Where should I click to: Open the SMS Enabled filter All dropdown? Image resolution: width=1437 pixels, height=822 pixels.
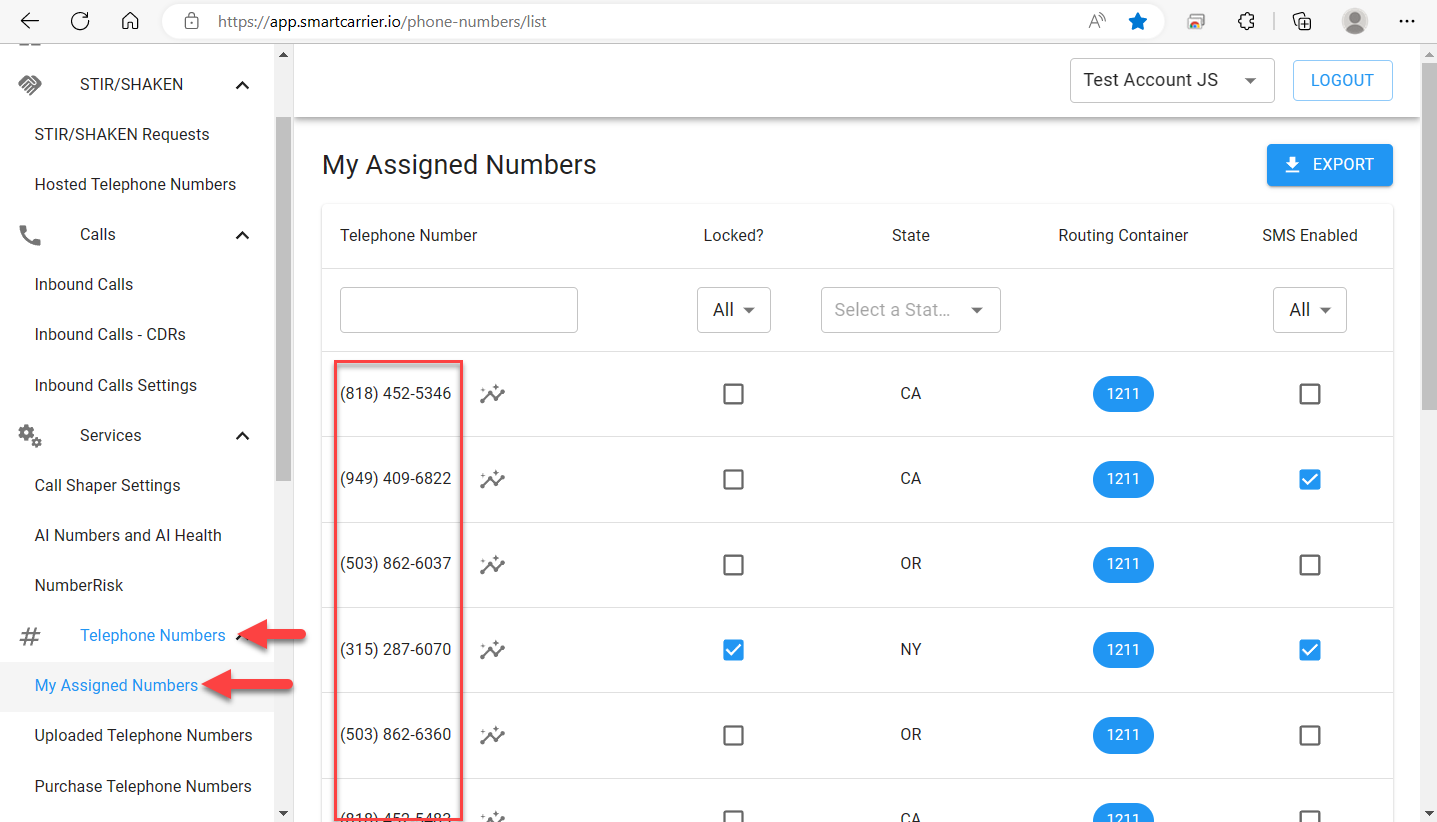(x=1310, y=310)
